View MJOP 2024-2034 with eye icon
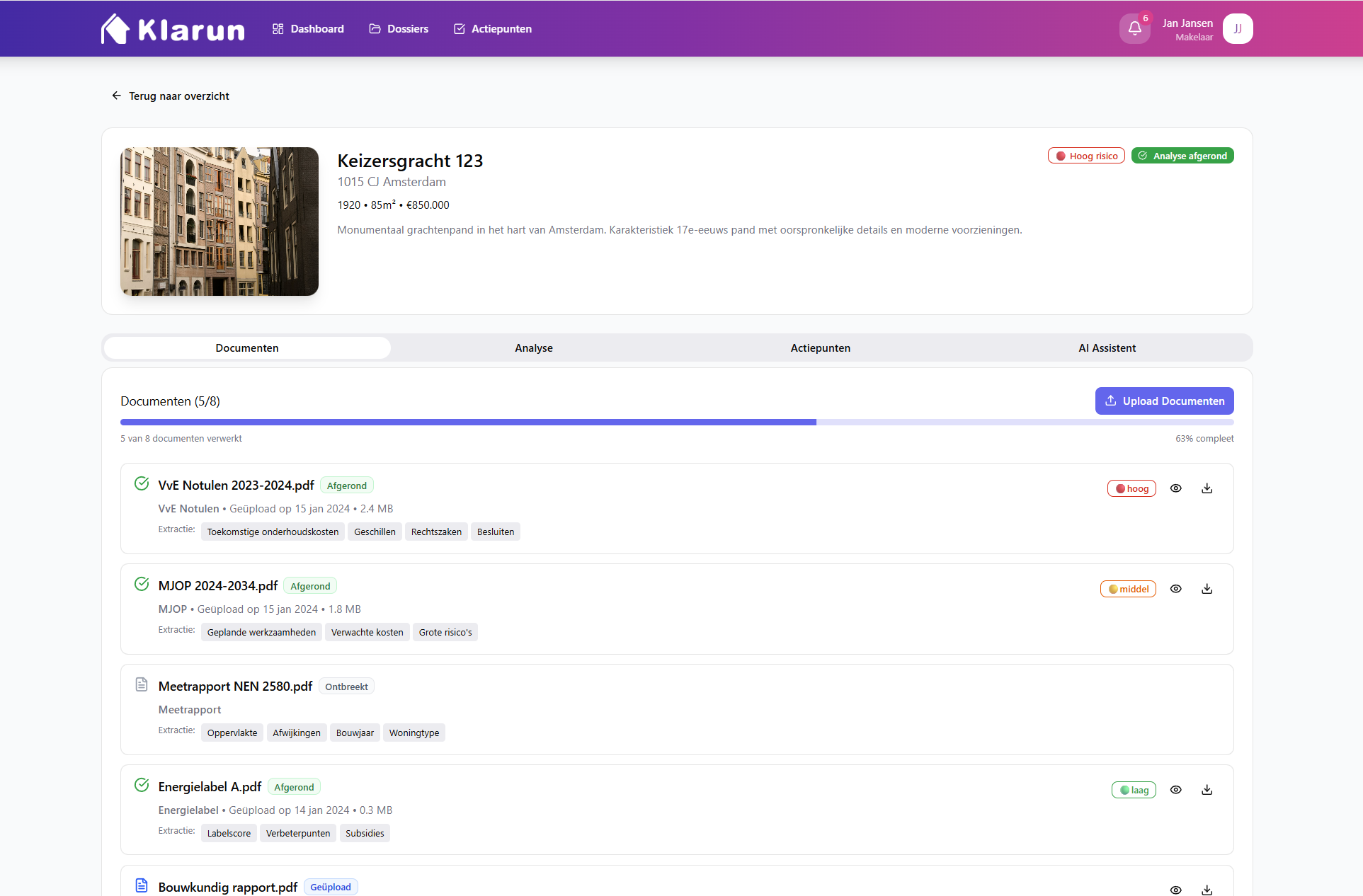Image resolution: width=1363 pixels, height=896 pixels. tap(1176, 589)
